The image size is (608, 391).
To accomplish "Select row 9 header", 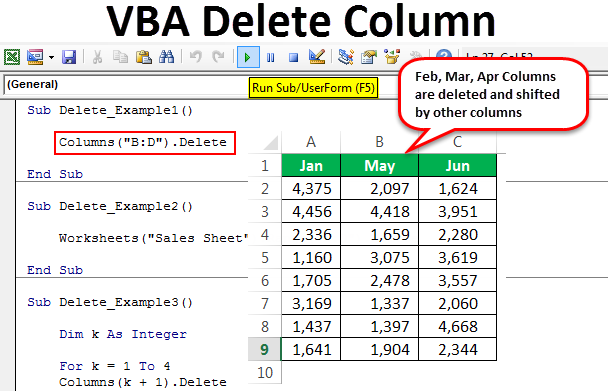I will 264,349.
